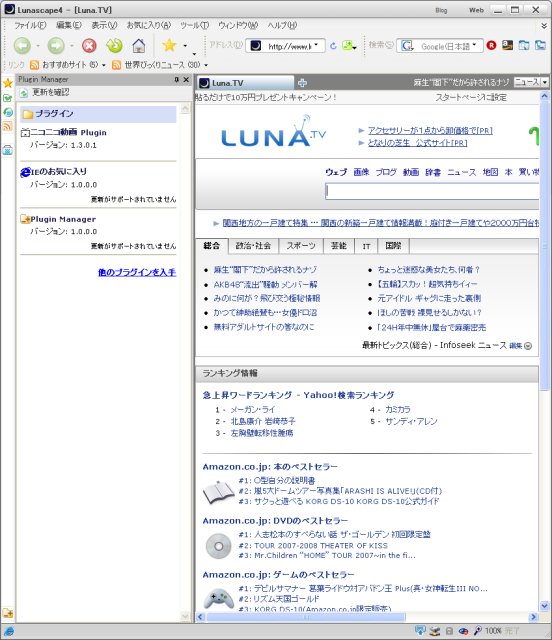The width and height of the screenshot is (552, 640).
Task: Go to the Home page icon
Action: pyautogui.click(x=139, y=45)
